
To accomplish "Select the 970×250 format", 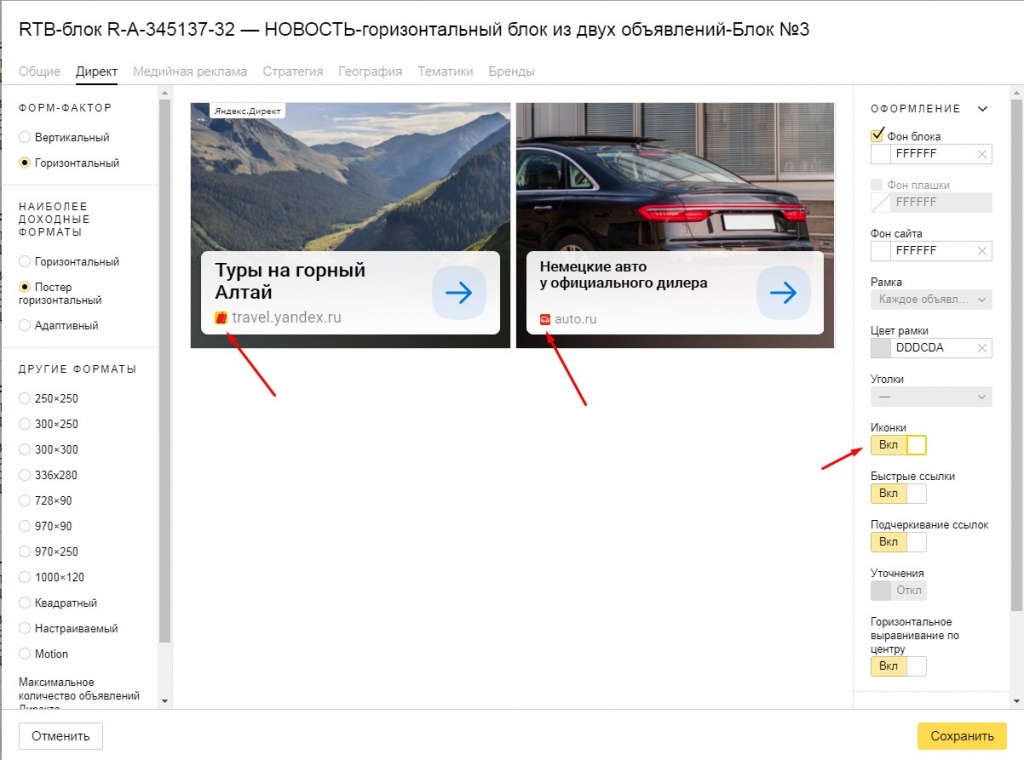I will (x=25, y=551).
